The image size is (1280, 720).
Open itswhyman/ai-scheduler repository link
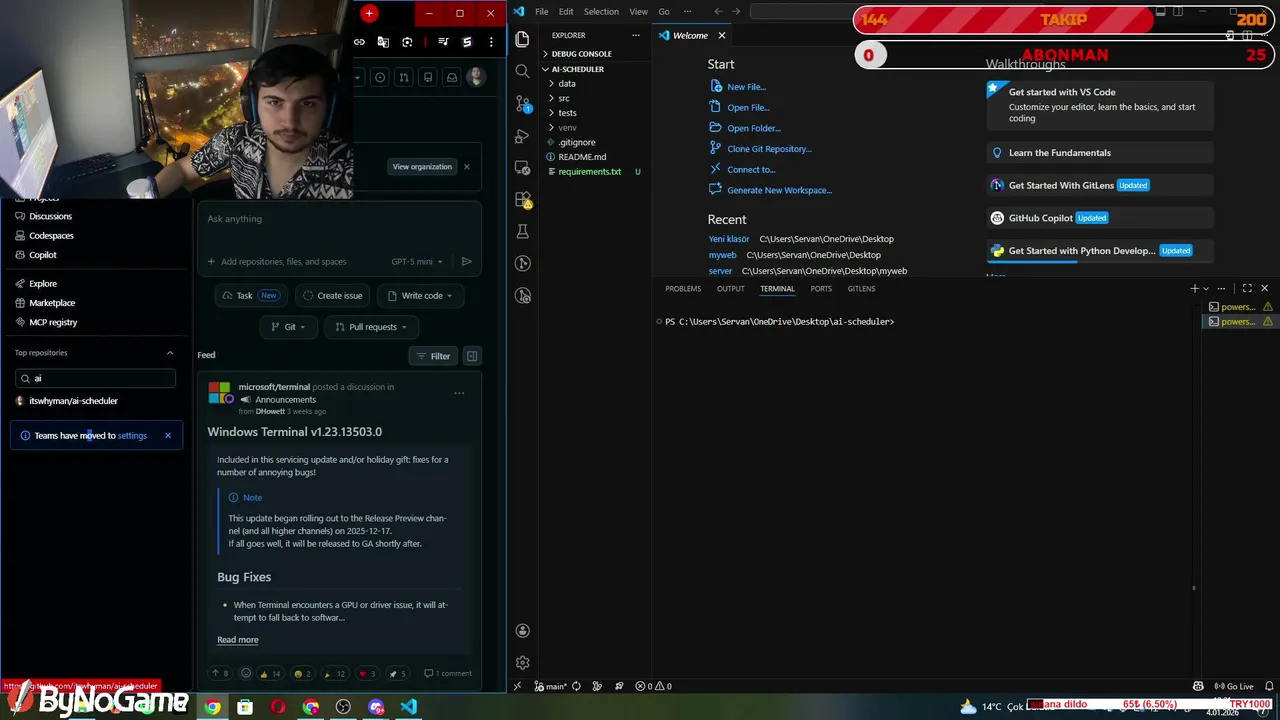click(73, 401)
